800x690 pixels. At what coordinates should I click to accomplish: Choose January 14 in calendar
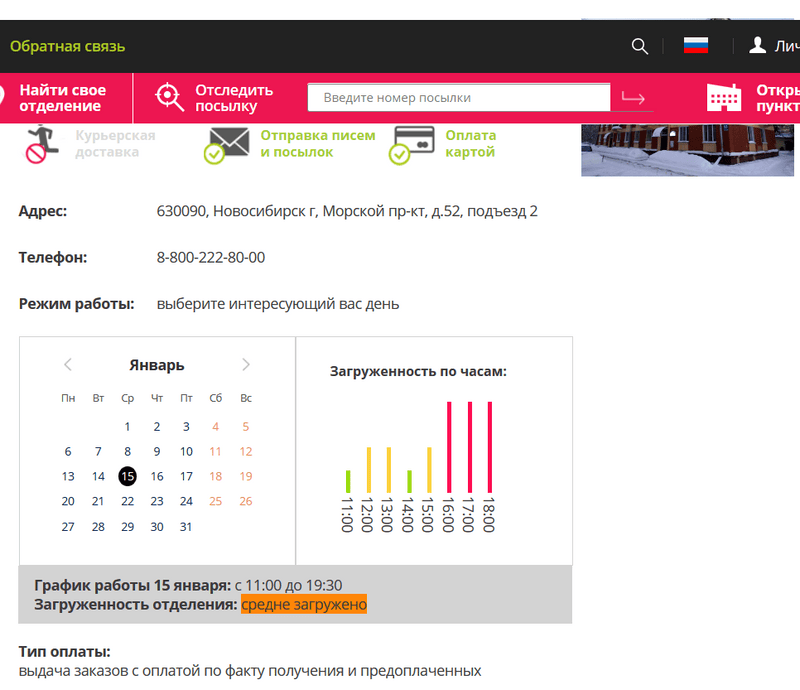98,477
